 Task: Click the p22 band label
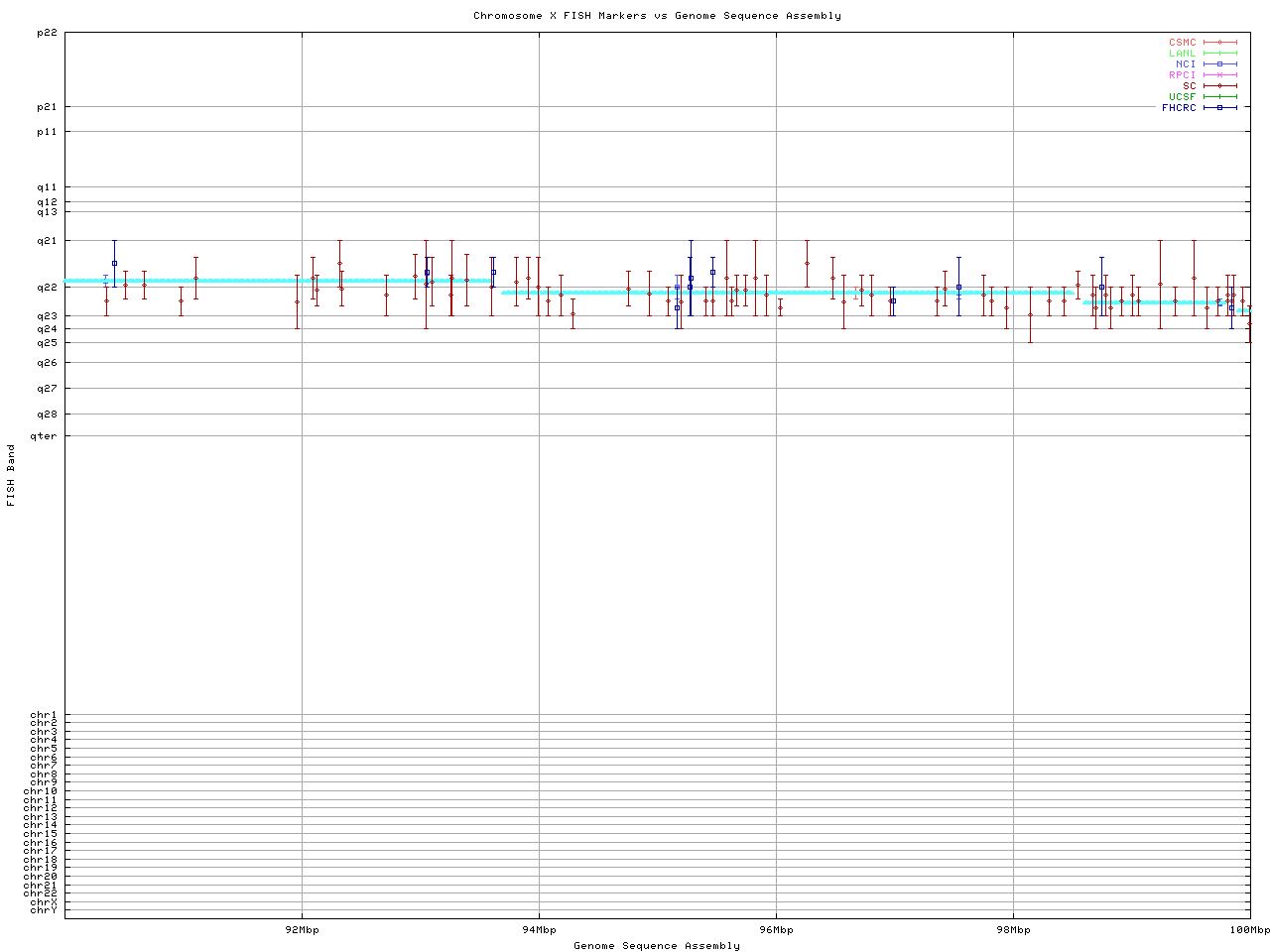point(47,33)
